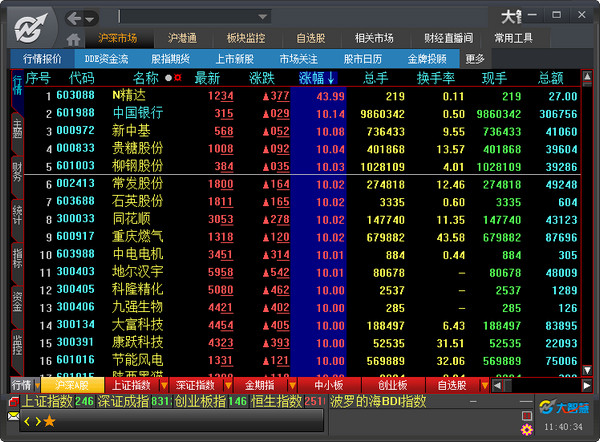Viewport: 600px width, 442px height.
Task: Sort by the 总额 column header
Action: point(551,78)
